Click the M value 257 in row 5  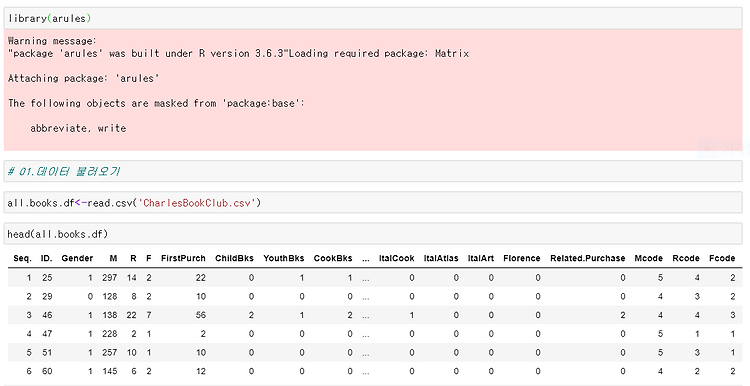(110, 353)
